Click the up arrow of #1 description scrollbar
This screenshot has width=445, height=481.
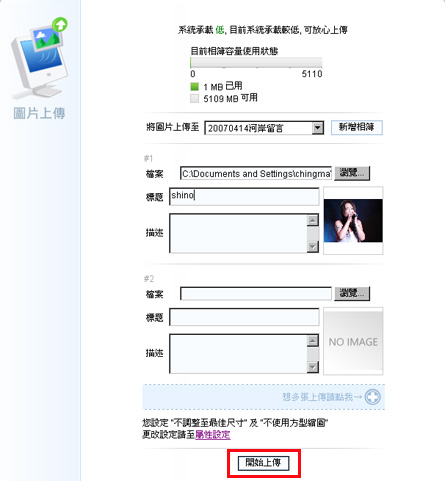click(x=313, y=220)
